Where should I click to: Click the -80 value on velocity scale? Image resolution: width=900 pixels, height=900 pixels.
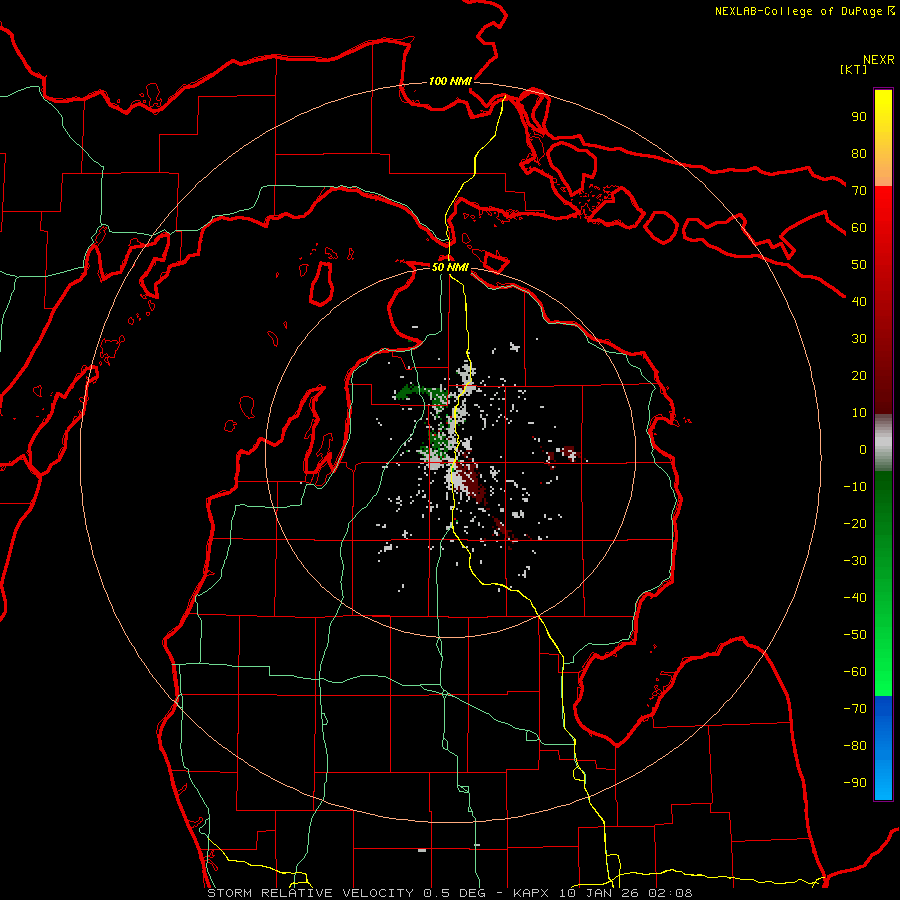(x=855, y=746)
